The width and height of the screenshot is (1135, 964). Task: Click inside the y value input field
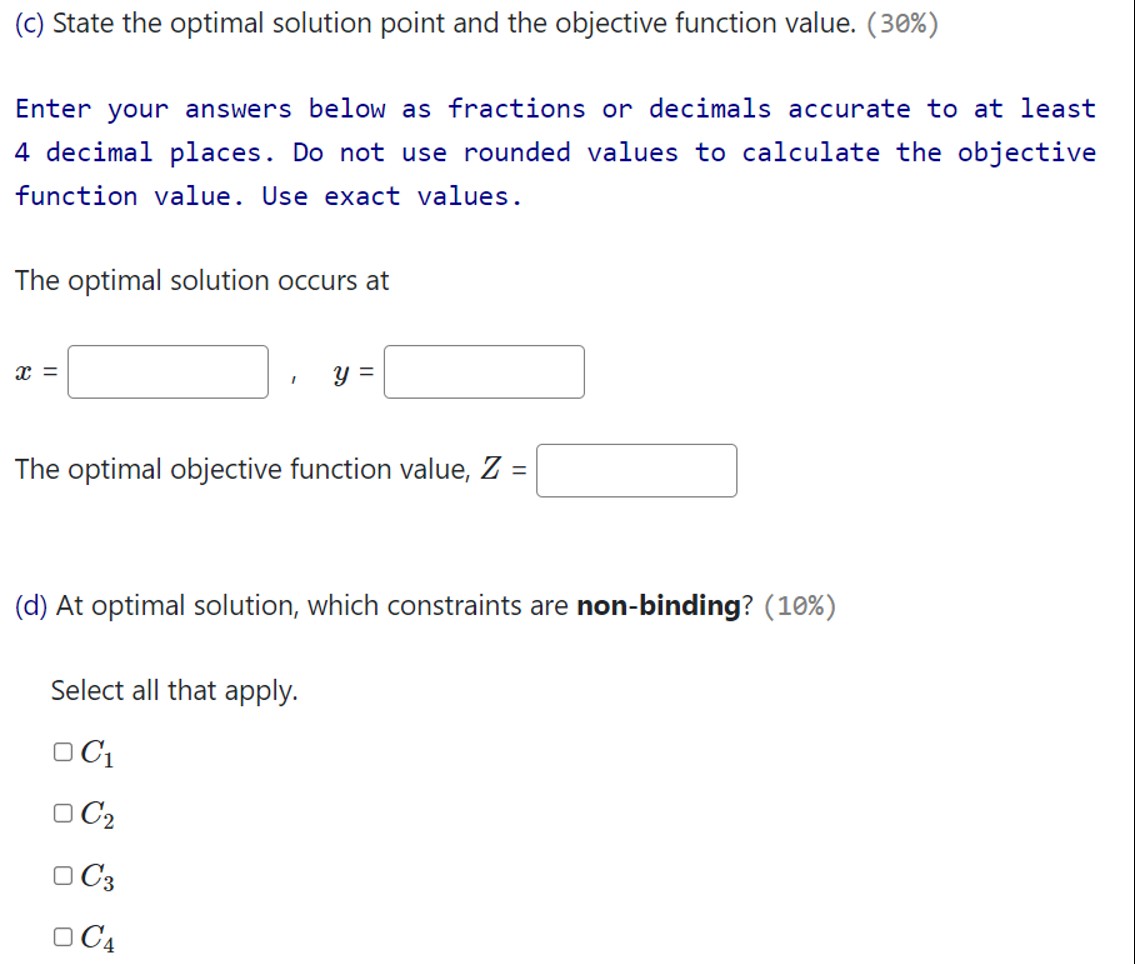point(484,371)
